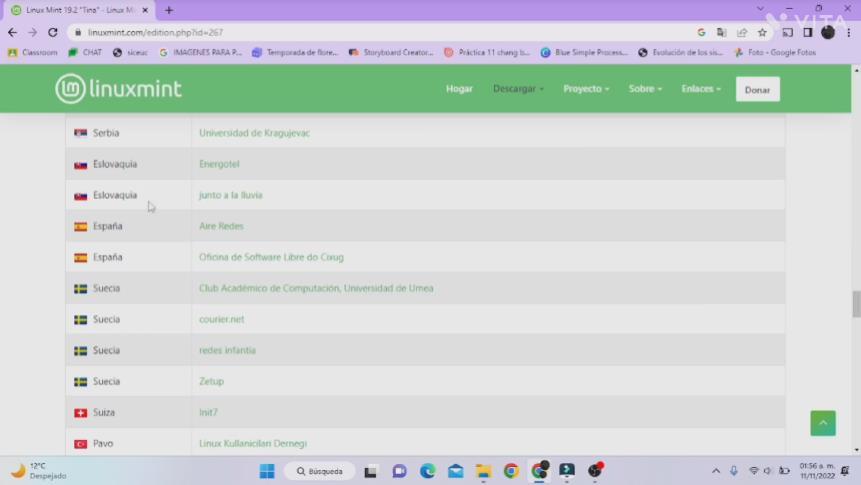Open the siceuc bookmark
This screenshot has height=485, width=861.
(x=130, y=53)
